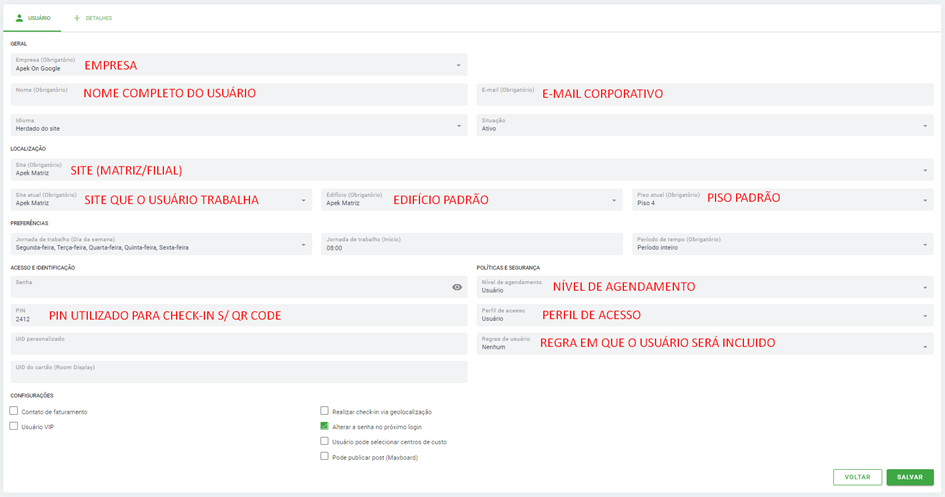The image size is (945, 497).
Task: Click the PIN field
Action: tap(238, 316)
